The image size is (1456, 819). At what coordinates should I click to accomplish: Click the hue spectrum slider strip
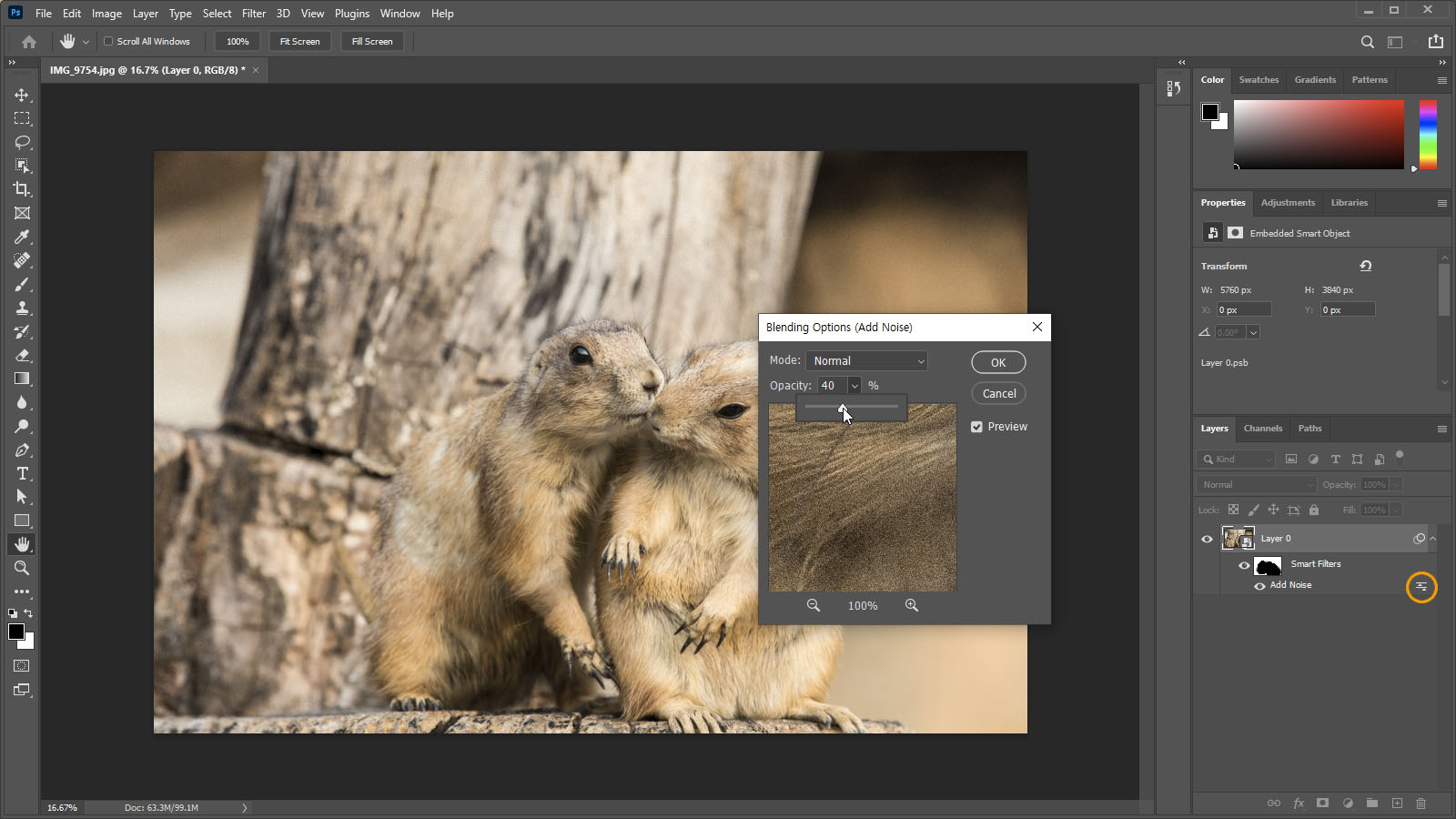pos(1428,135)
